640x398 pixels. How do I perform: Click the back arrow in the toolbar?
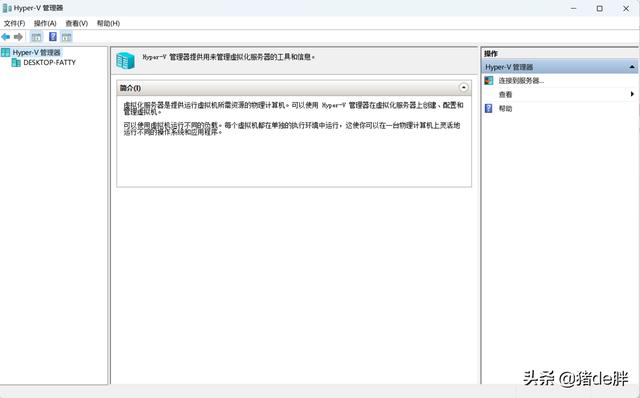[x=6, y=37]
